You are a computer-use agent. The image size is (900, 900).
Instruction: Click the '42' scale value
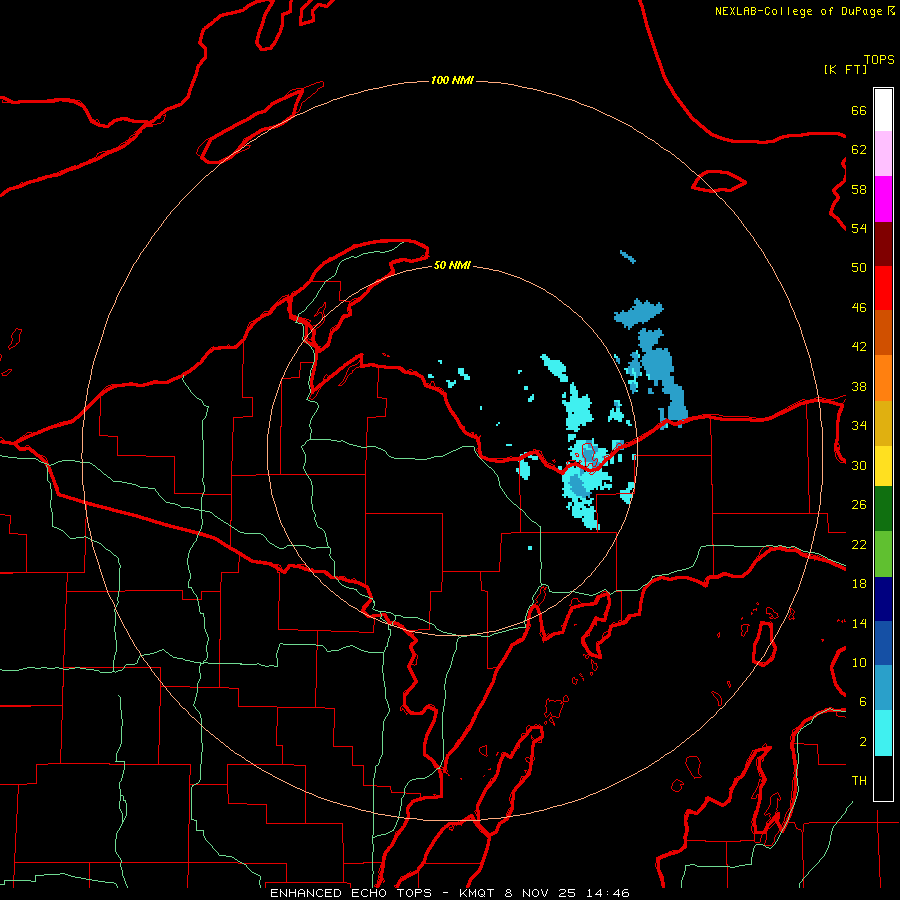point(859,347)
